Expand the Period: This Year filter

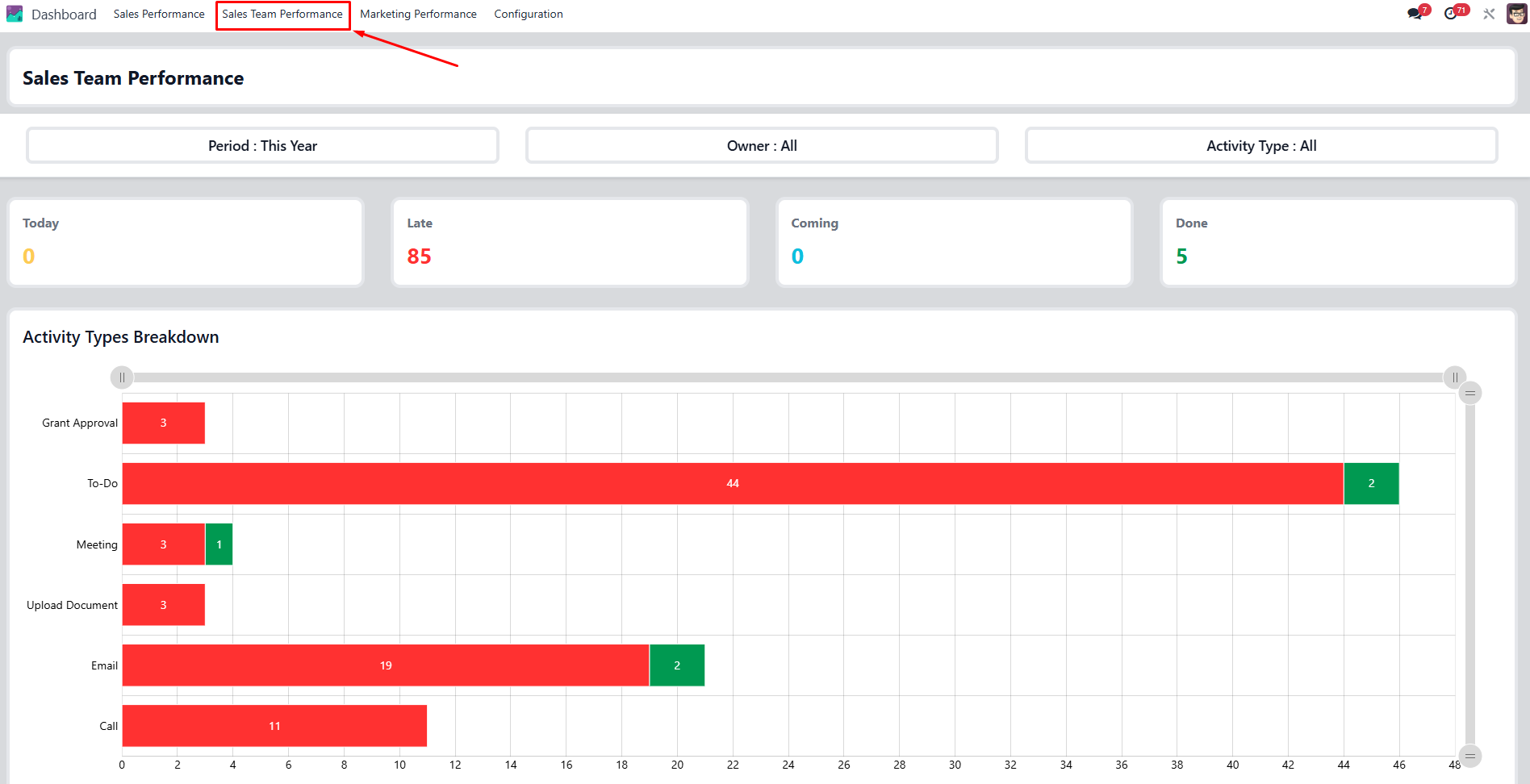(x=262, y=146)
